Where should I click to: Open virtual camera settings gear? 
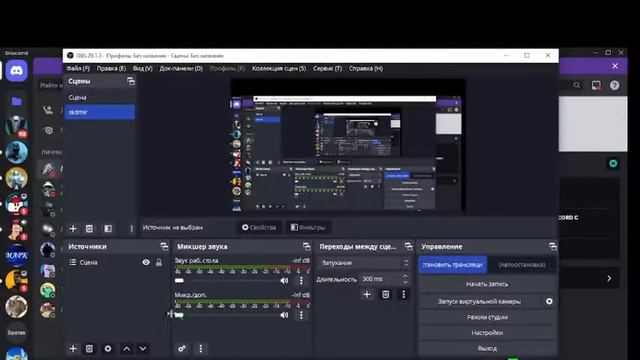pyautogui.click(x=549, y=302)
